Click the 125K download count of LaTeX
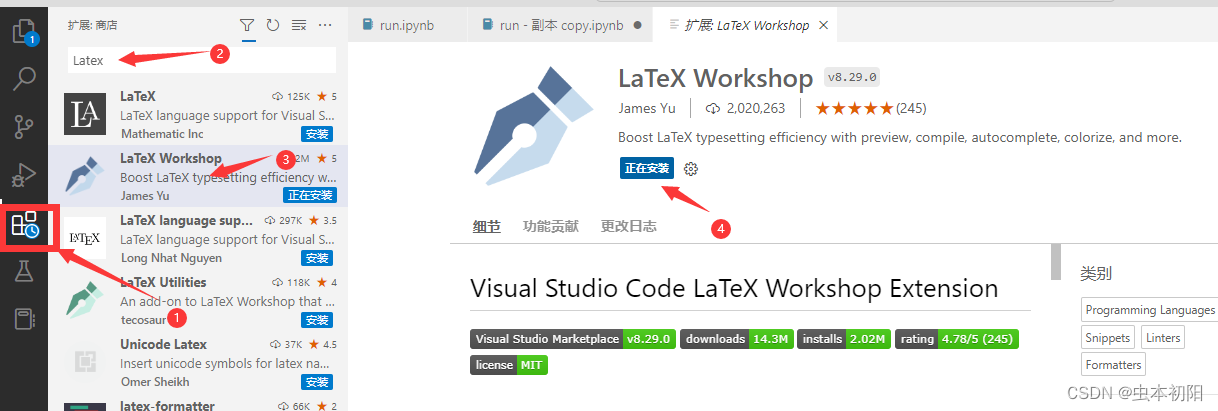1218x411 pixels. tap(291, 97)
